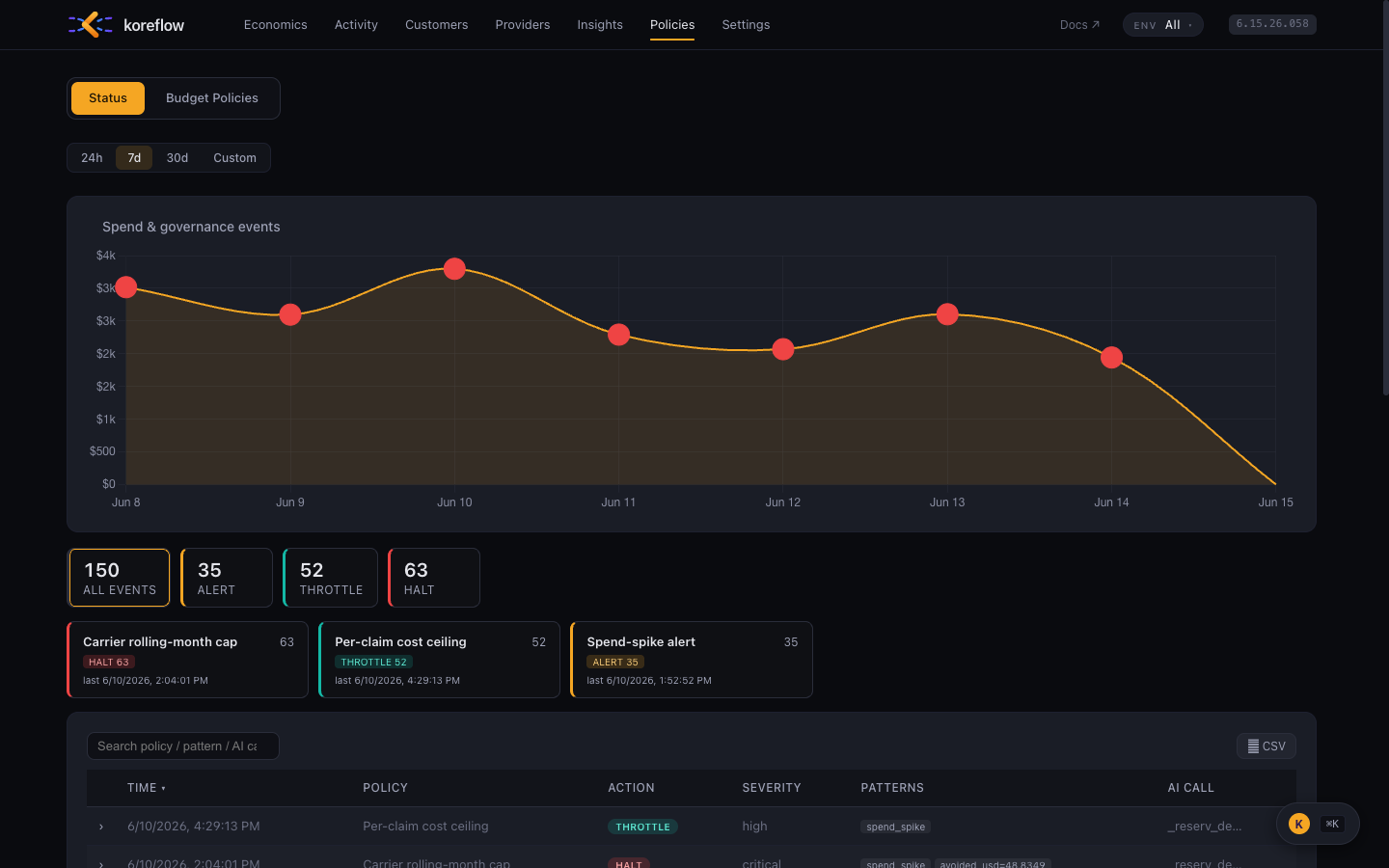Click the koreflow logo icon
Viewport: 1389px width, 868px height.
click(90, 24)
